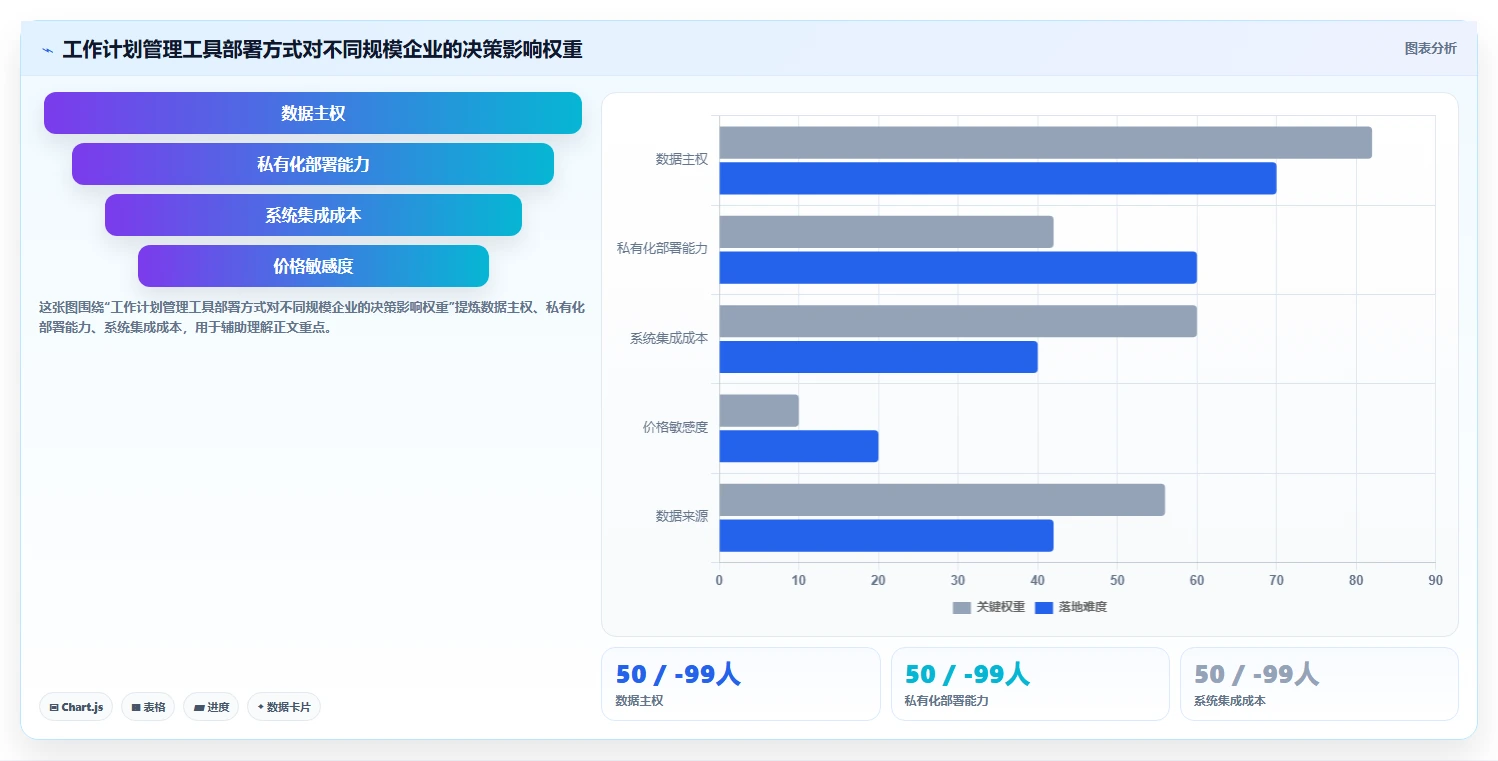Click the blue 数据主权 落地难度 bar
This screenshot has width=1498, height=761.
click(x=998, y=178)
